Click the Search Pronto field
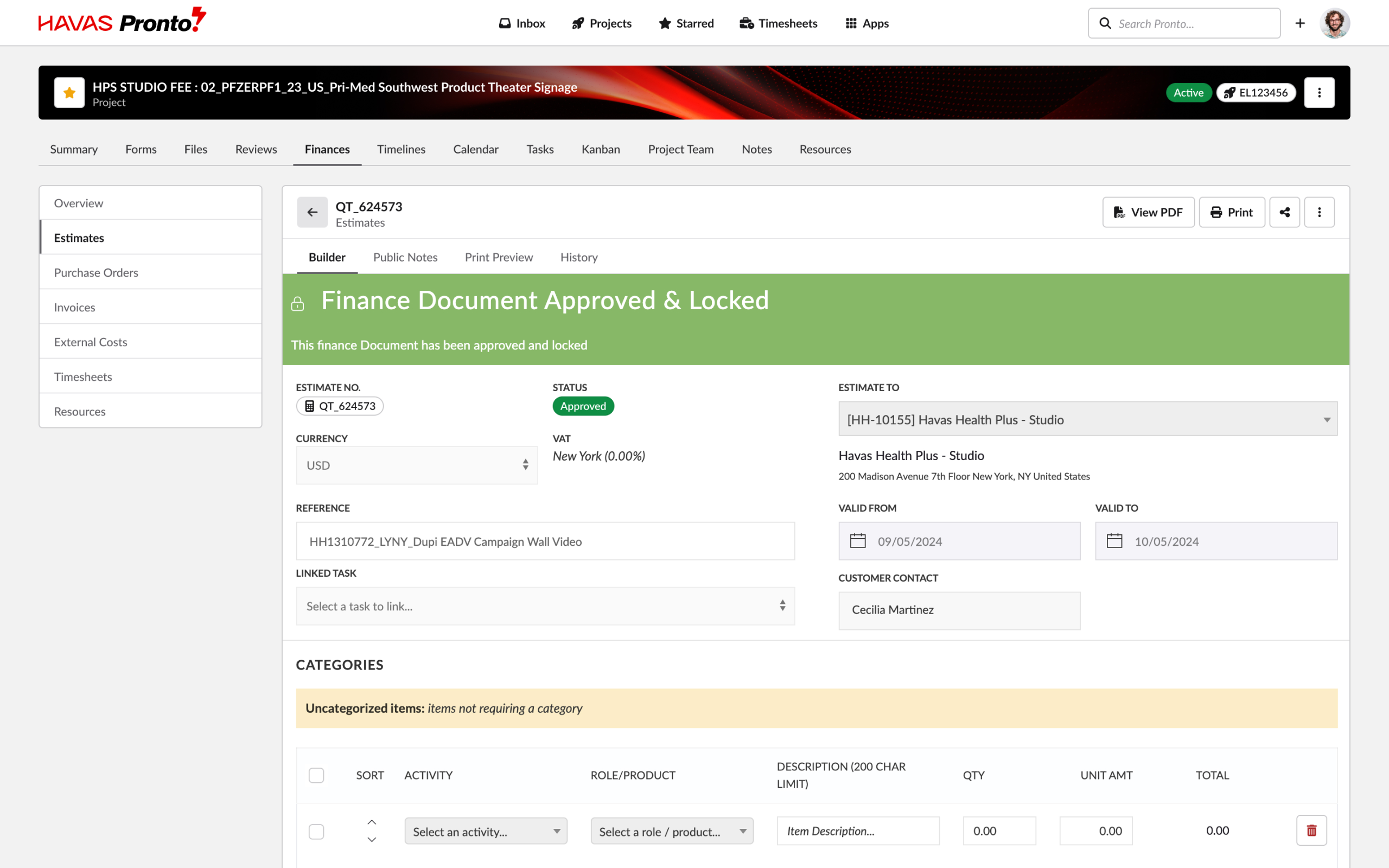 pyautogui.click(x=1183, y=23)
